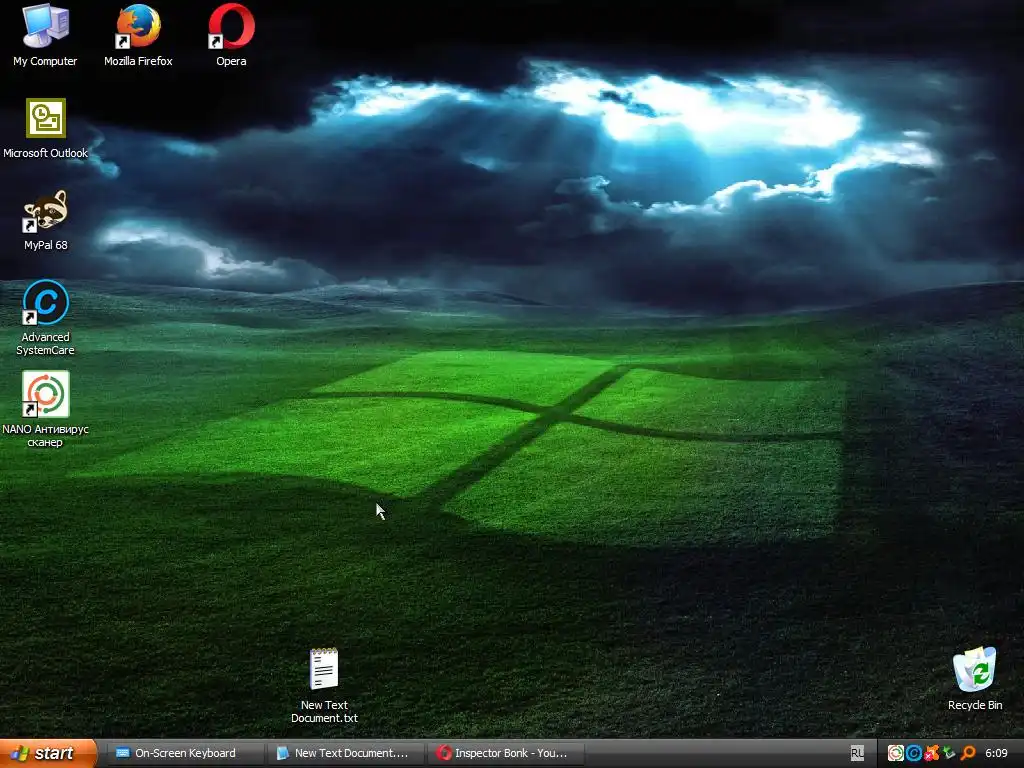Click the Advanced SystemCare tray icon
Screen dimensions: 1024x768
pos(914,754)
